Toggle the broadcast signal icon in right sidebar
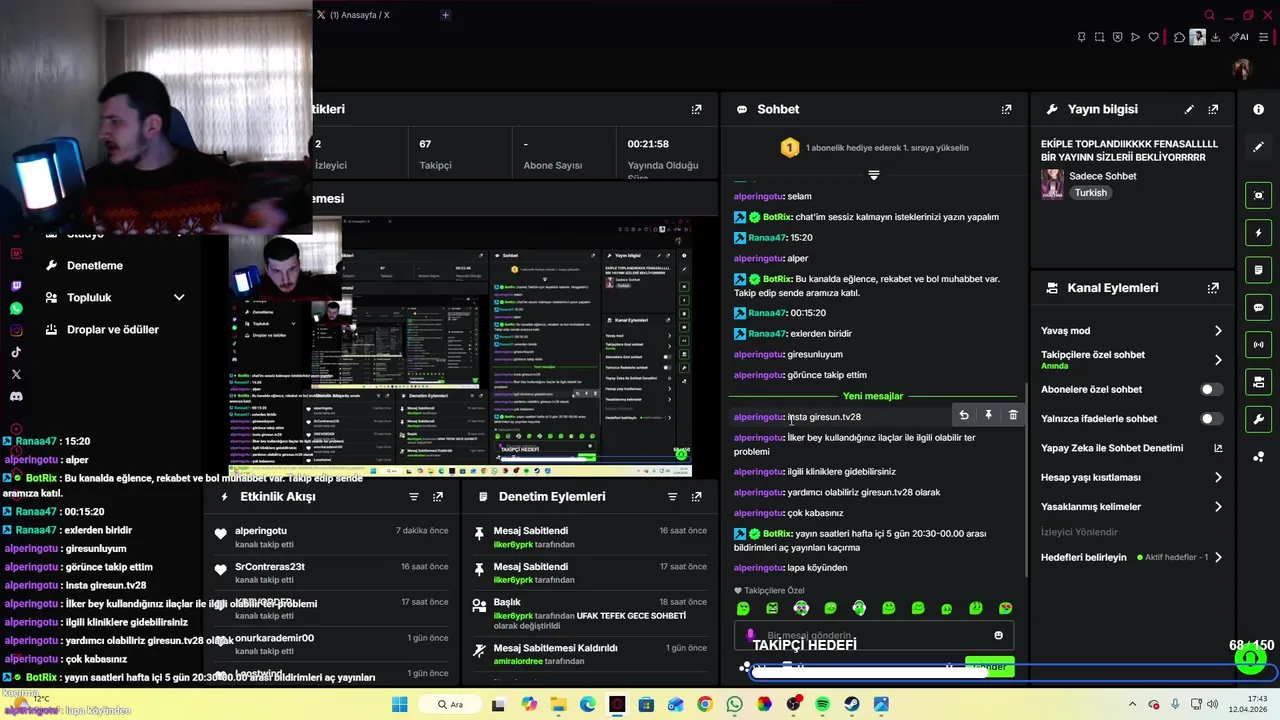Image resolution: width=1280 pixels, height=720 pixels. pyautogui.click(x=1258, y=345)
